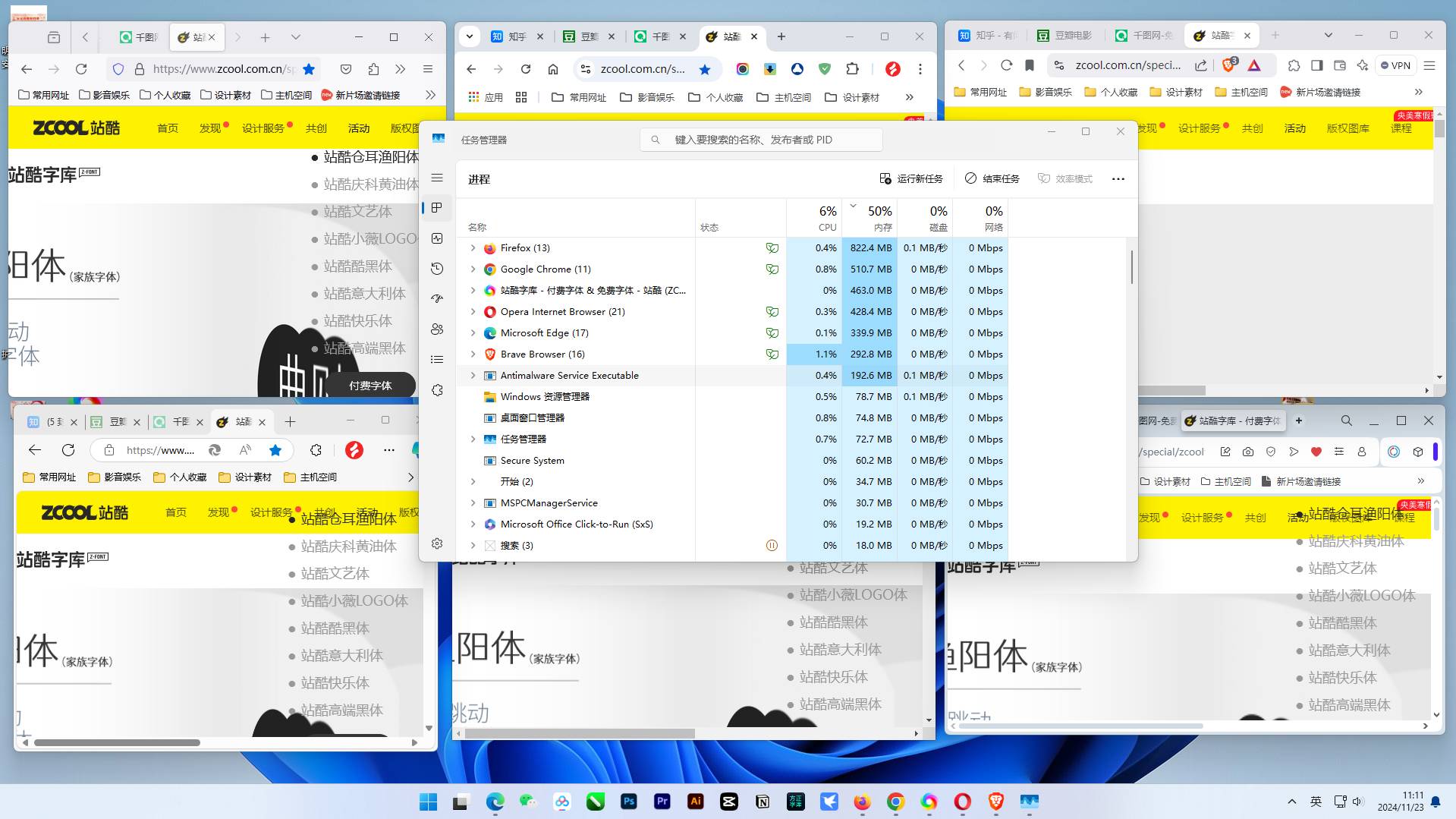This screenshot has width=1456, height=819.
Task: Click Firefox extensions puzzle icon
Action: click(x=373, y=69)
